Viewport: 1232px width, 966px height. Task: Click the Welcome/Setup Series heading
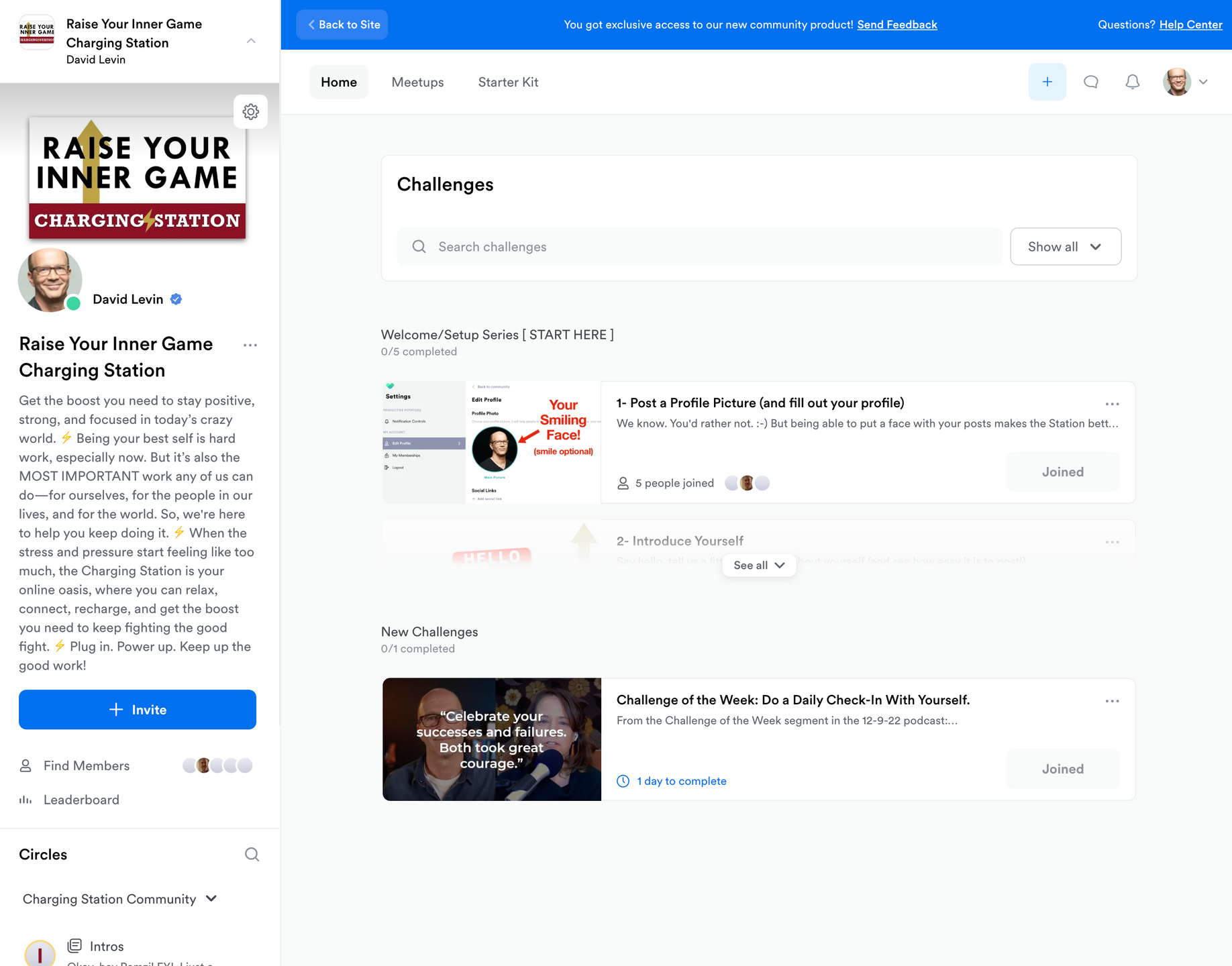[x=497, y=334]
